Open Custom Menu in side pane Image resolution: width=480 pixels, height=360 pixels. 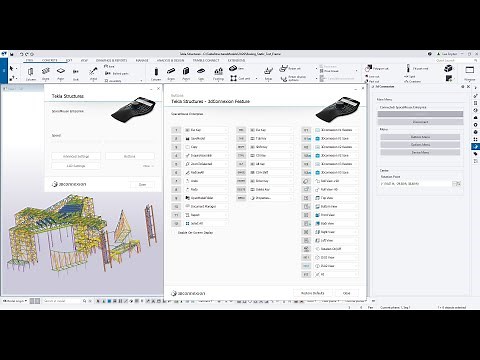(x=420, y=145)
